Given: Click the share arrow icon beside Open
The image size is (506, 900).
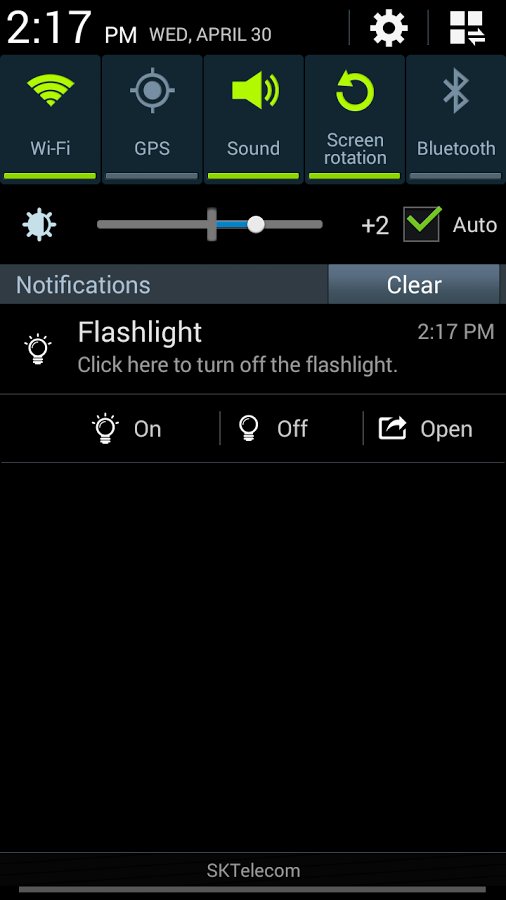Looking at the screenshot, I should (392, 428).
